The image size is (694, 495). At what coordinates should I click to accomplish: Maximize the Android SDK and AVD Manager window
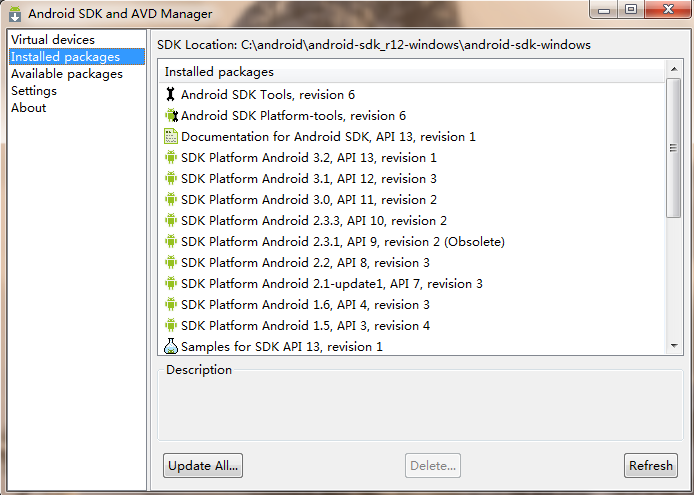pyautogui.click(x=631, y=9)
